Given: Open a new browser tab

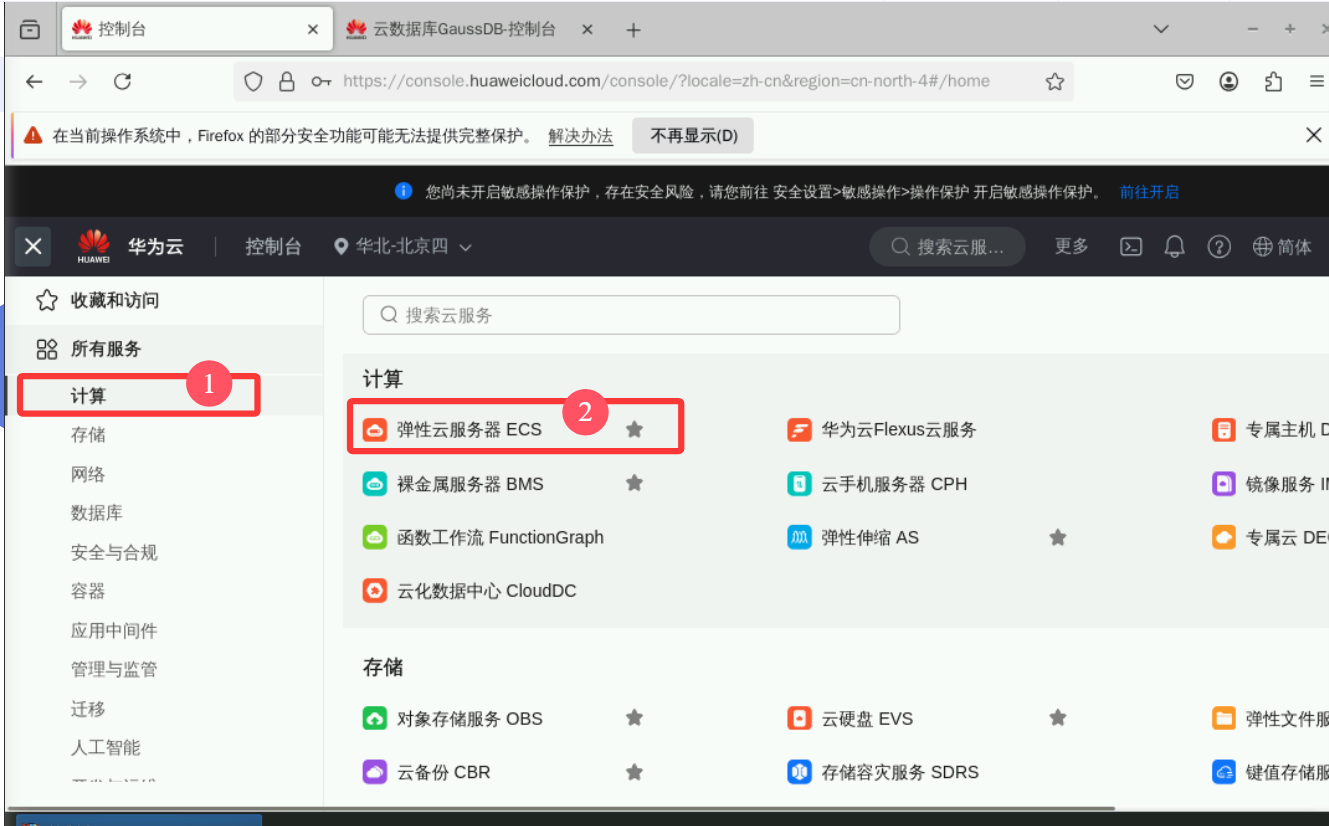Looking at the screenshot, I should click(633, 30).
